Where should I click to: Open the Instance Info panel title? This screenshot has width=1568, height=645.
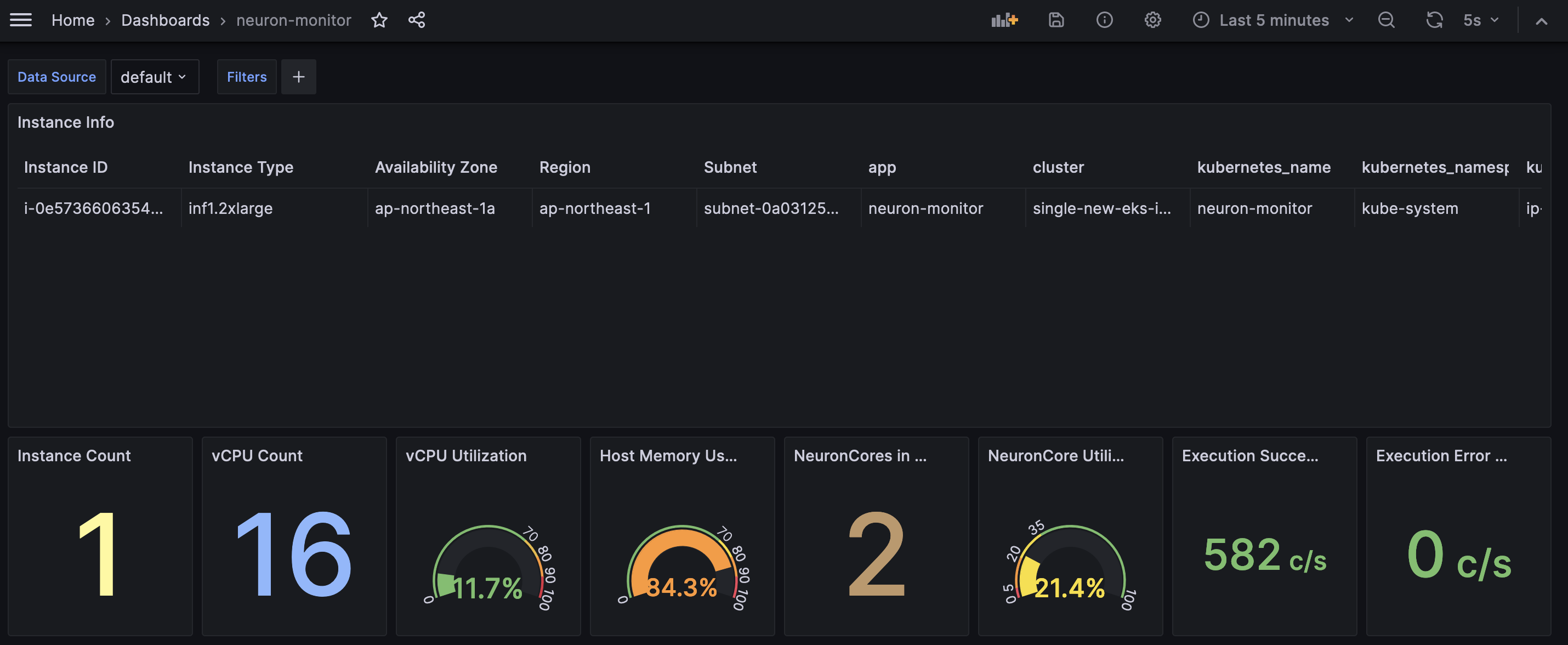66,122
